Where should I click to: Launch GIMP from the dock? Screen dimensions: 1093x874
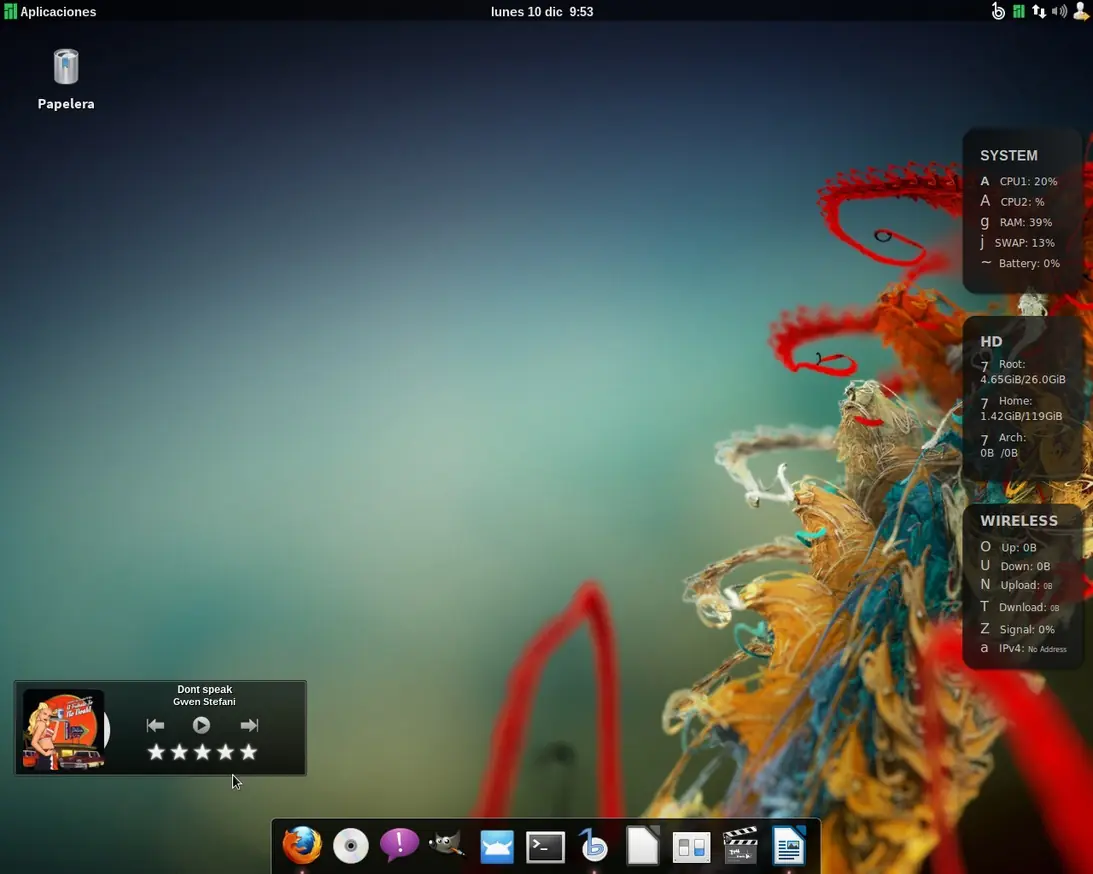click(x=447, y=844)
